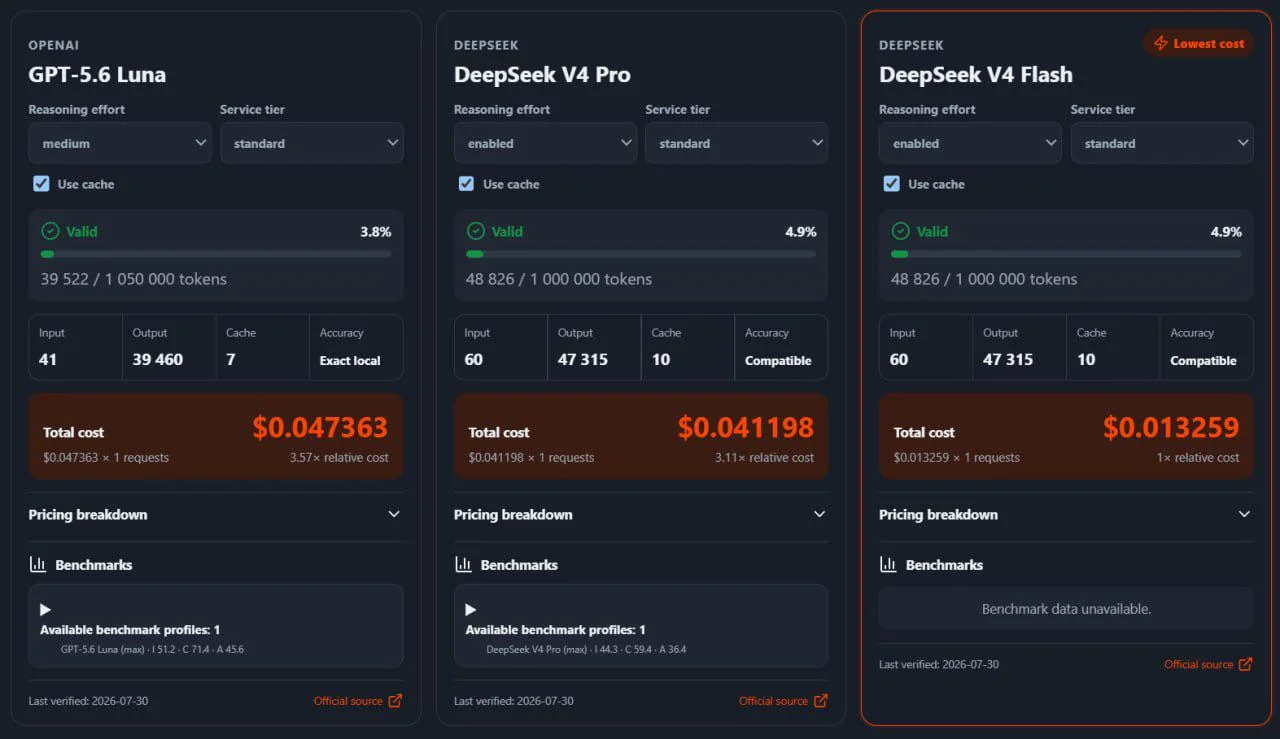Click Valid checkmark icon in GPT-5.6 Luna card
This screenshot has width=1280, height=739.
pos(50,231)
